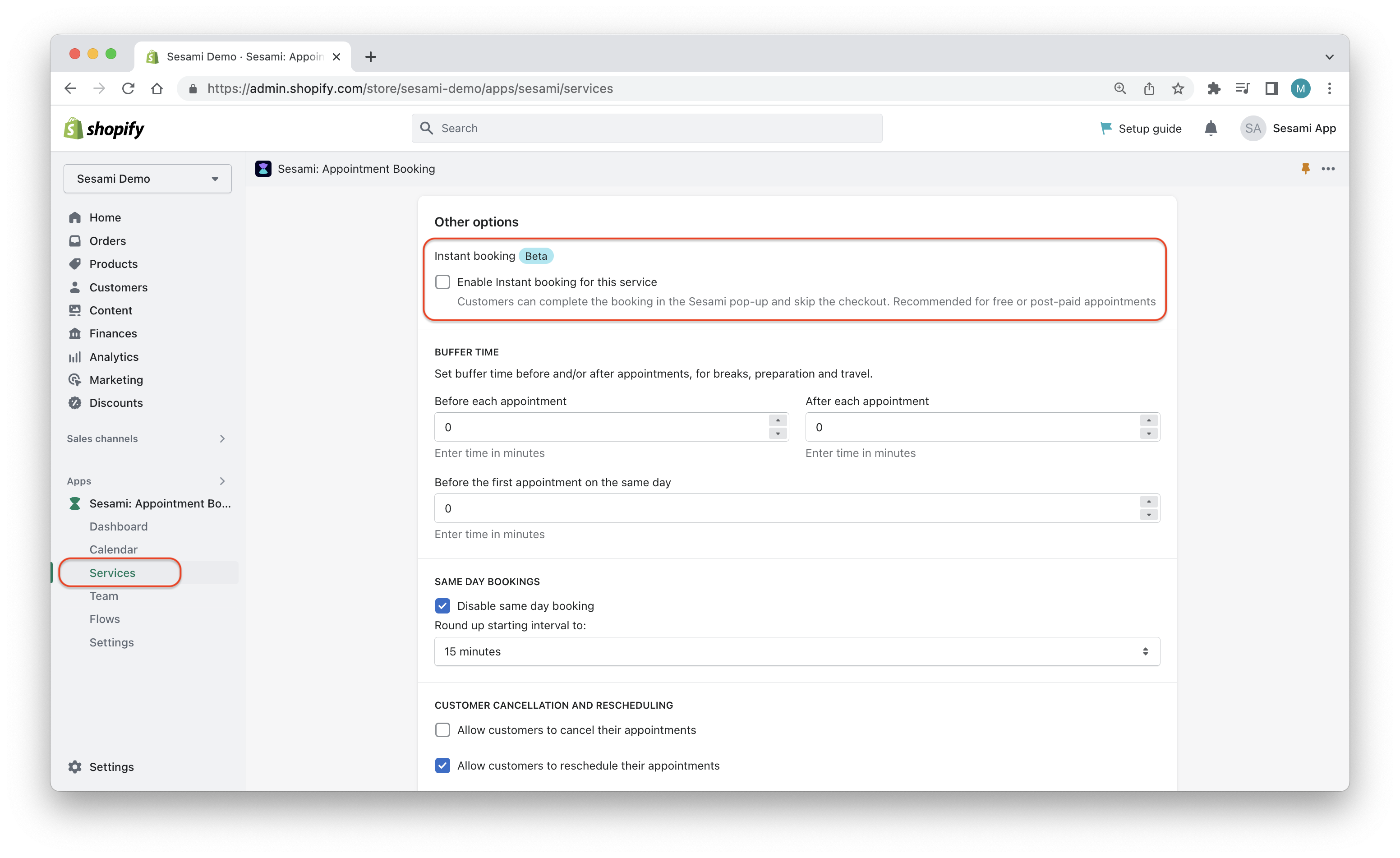The width and height of the screenshot is (1400, 858).
Task: Open Sesami: Appointment Booking app link
Action: pyautogui.click(x=160, y=503)
